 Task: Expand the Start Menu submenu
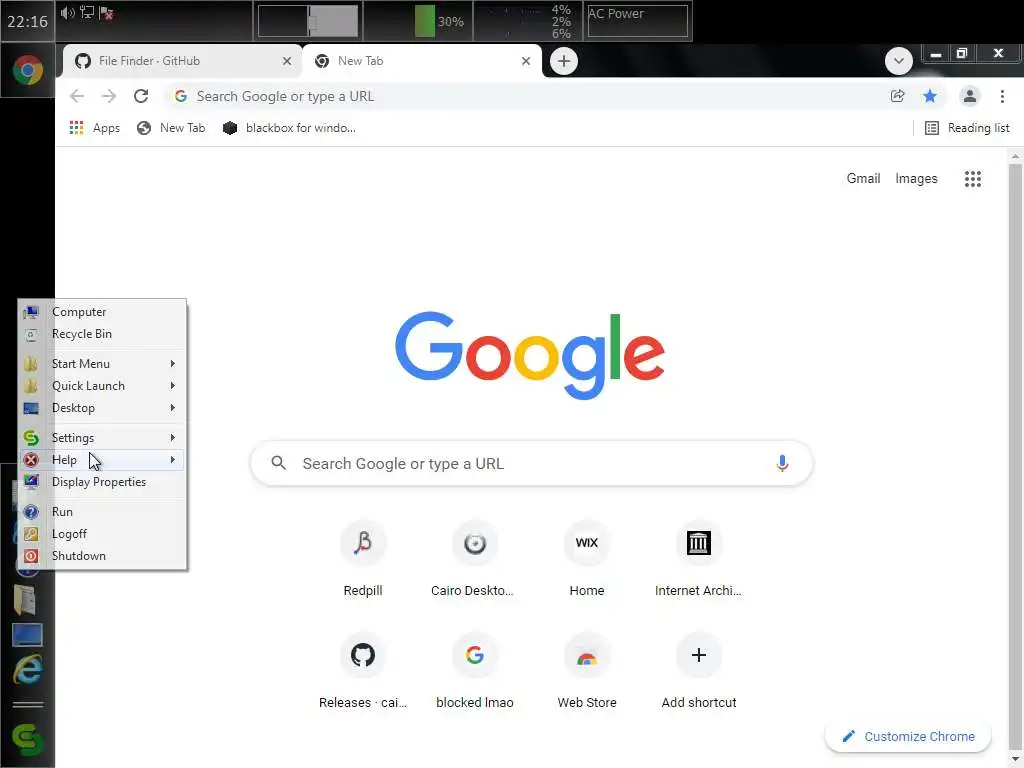point(102,364)
